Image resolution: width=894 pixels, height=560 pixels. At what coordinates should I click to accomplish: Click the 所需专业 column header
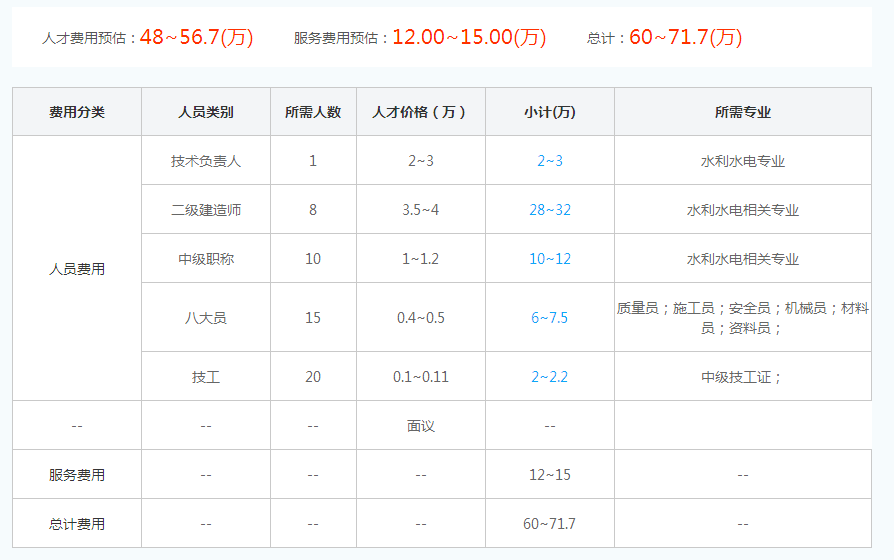pyautogui.click(x=743, y=112)
